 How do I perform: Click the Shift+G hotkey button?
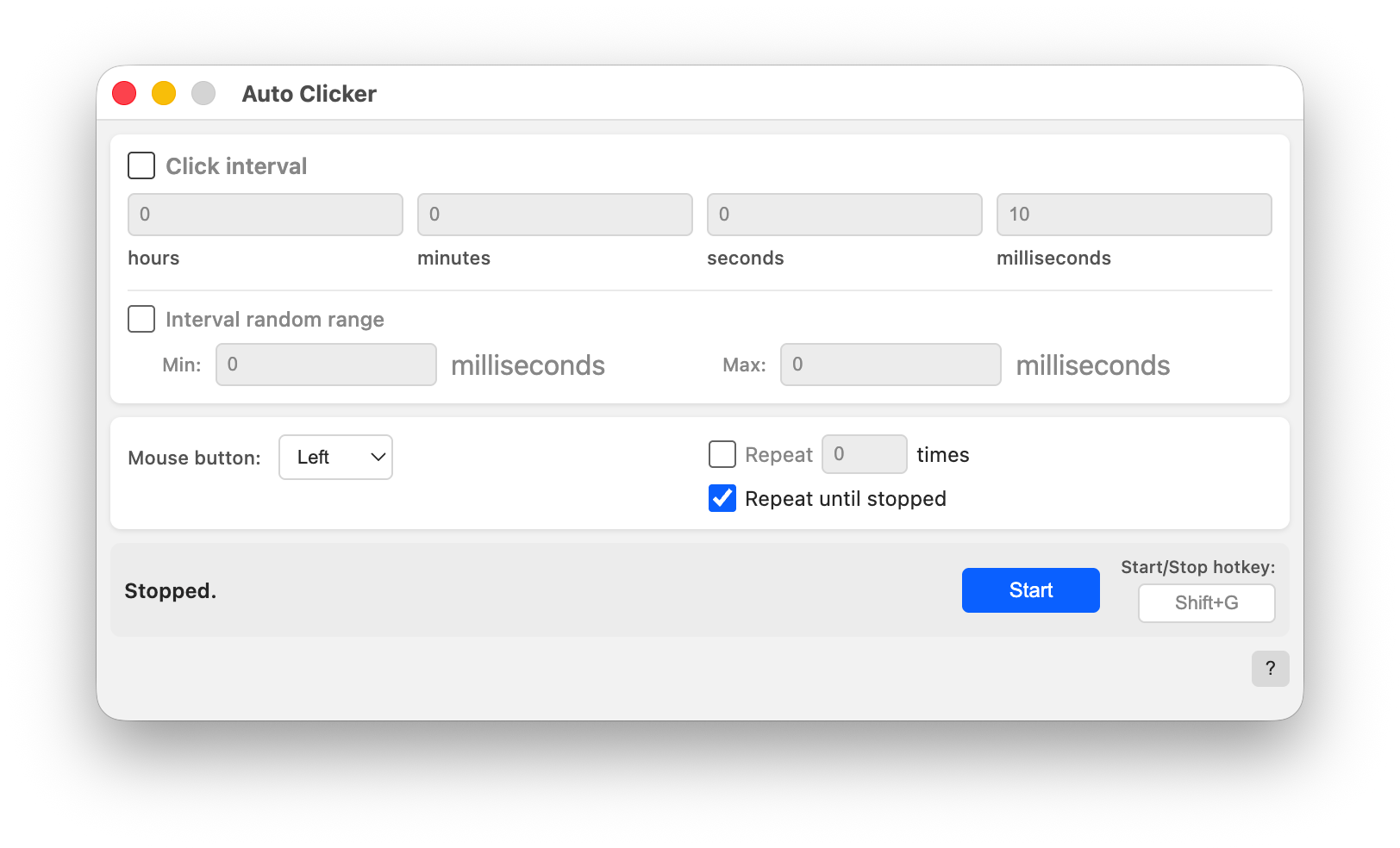tap(1206, 602)
